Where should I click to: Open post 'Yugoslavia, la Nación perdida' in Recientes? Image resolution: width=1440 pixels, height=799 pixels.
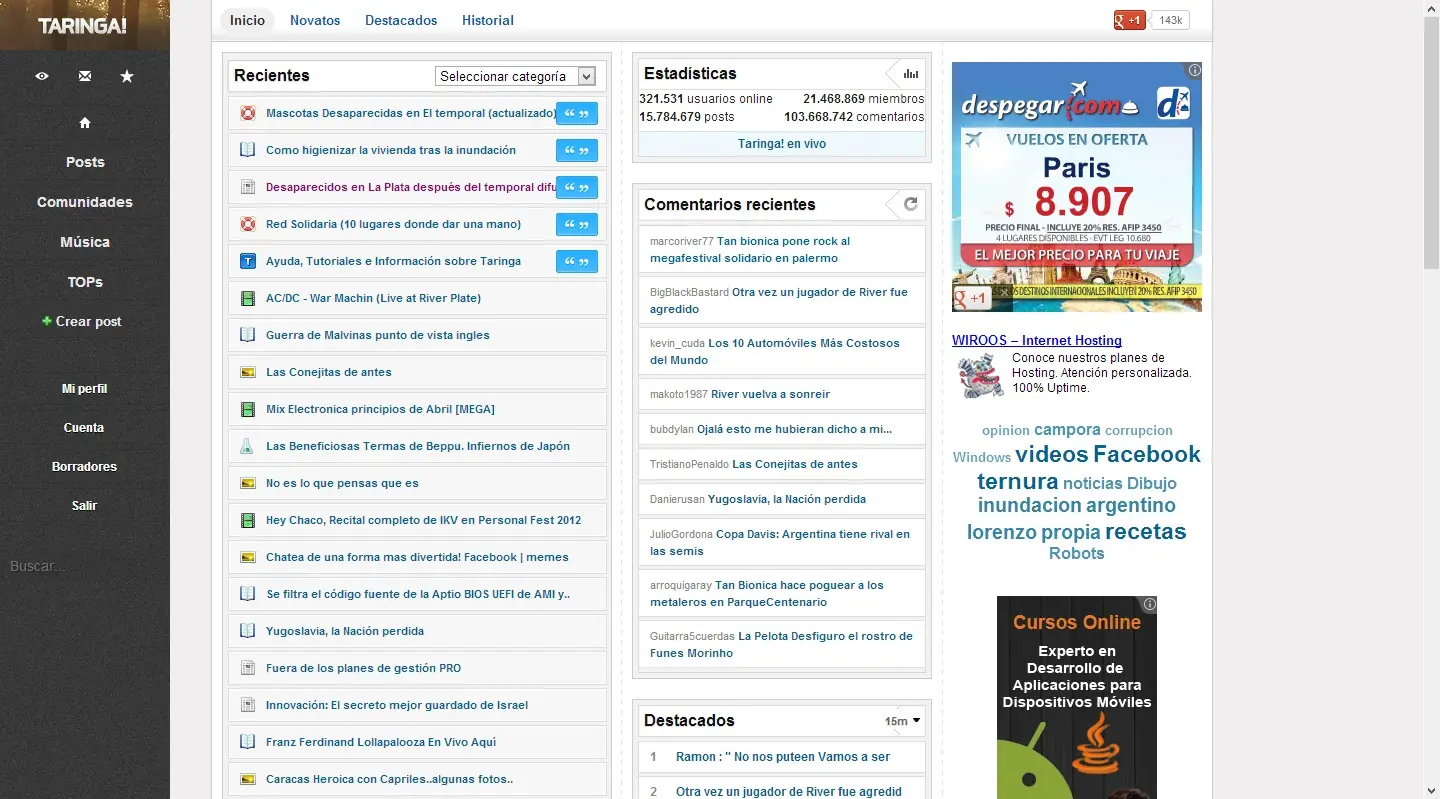pos(345,631)
